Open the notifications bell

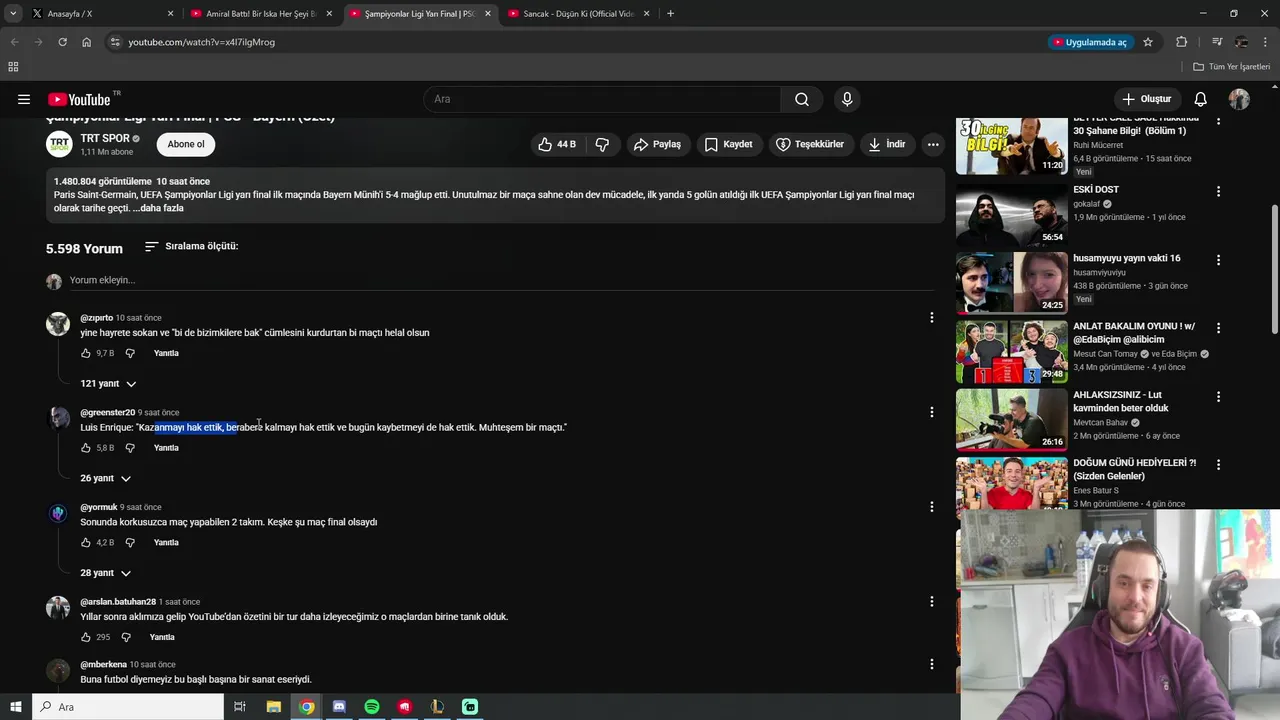(1201, 99)
